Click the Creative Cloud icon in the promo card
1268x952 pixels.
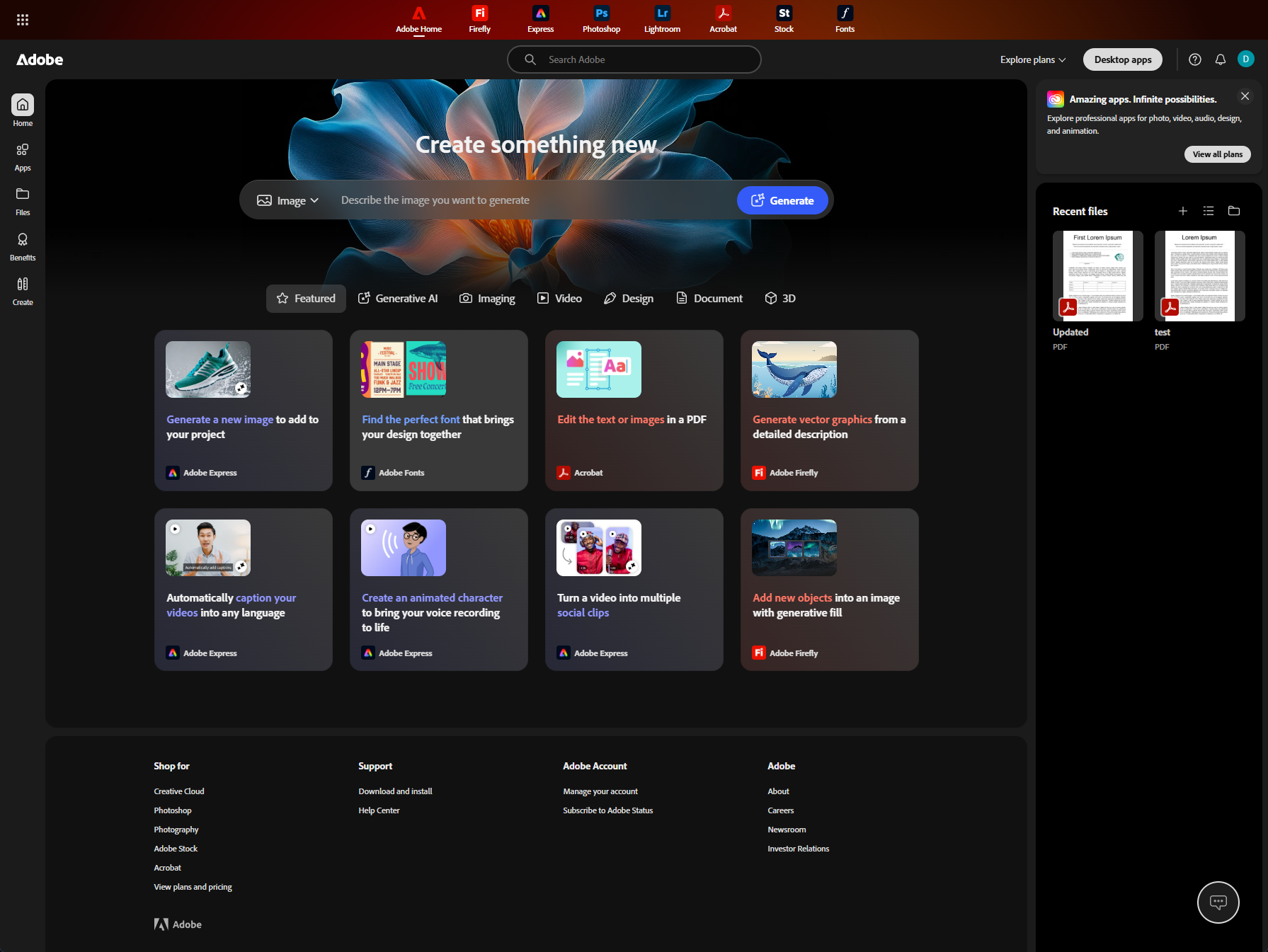tap(1056, 99)
